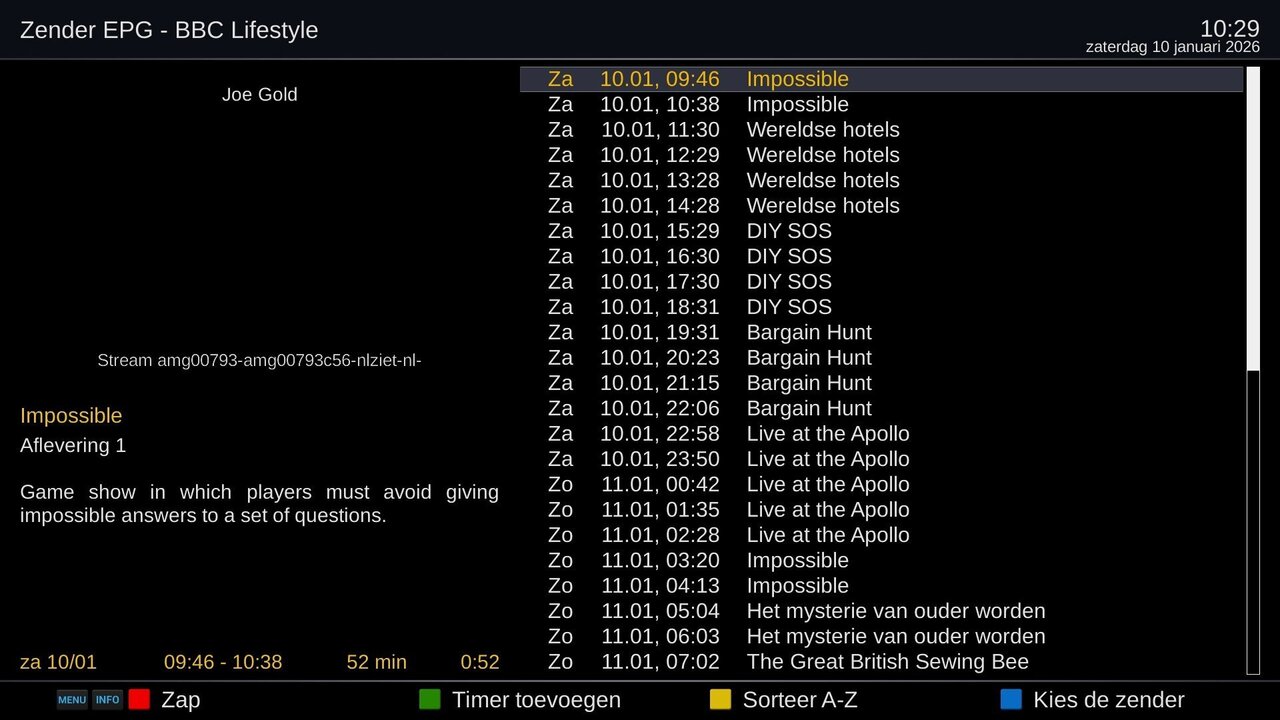Click the 09:46 - 10:38 time range
Viewport: 1280px width, 720px height.
pos(223,662)
